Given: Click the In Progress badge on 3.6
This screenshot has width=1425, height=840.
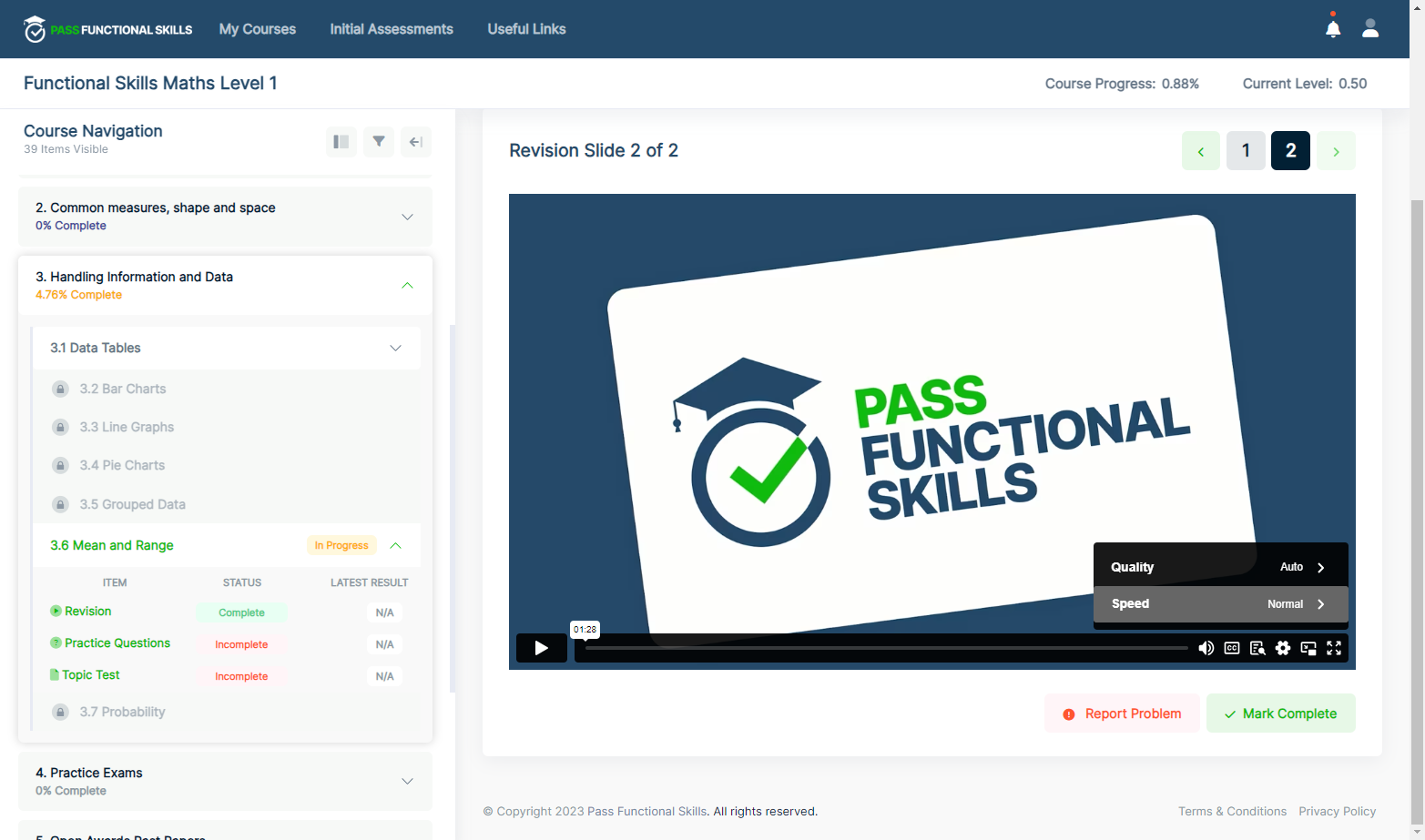Looking at the screenshot, I should pos(341,545).
